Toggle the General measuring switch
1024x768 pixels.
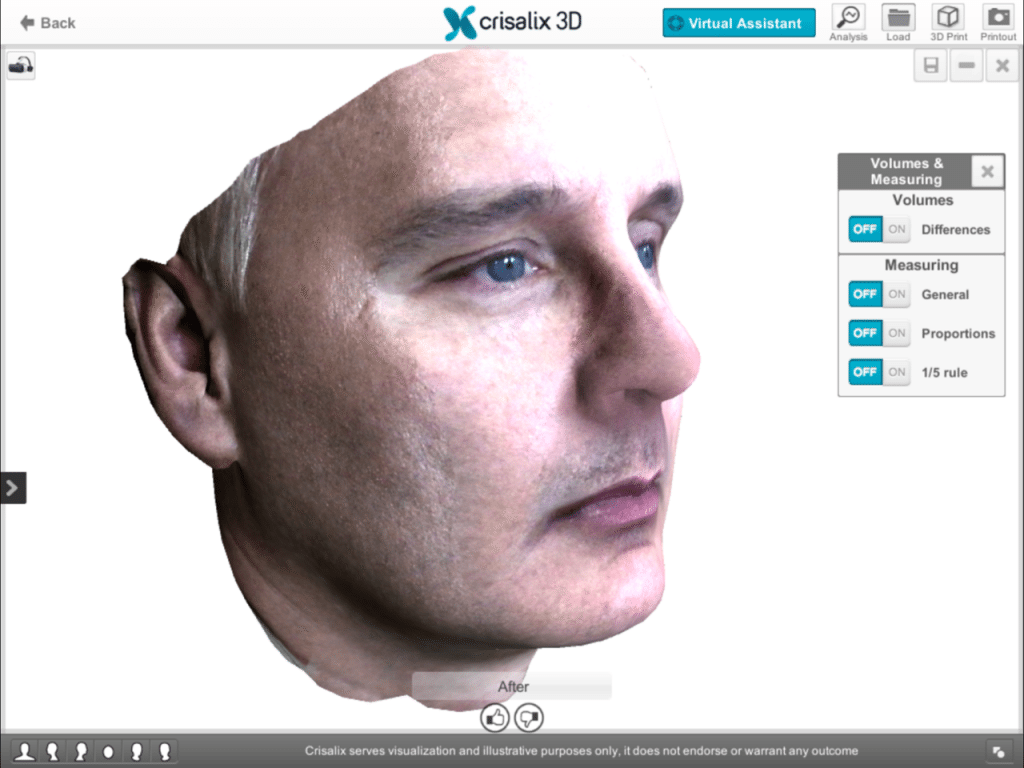coord(879,294)
